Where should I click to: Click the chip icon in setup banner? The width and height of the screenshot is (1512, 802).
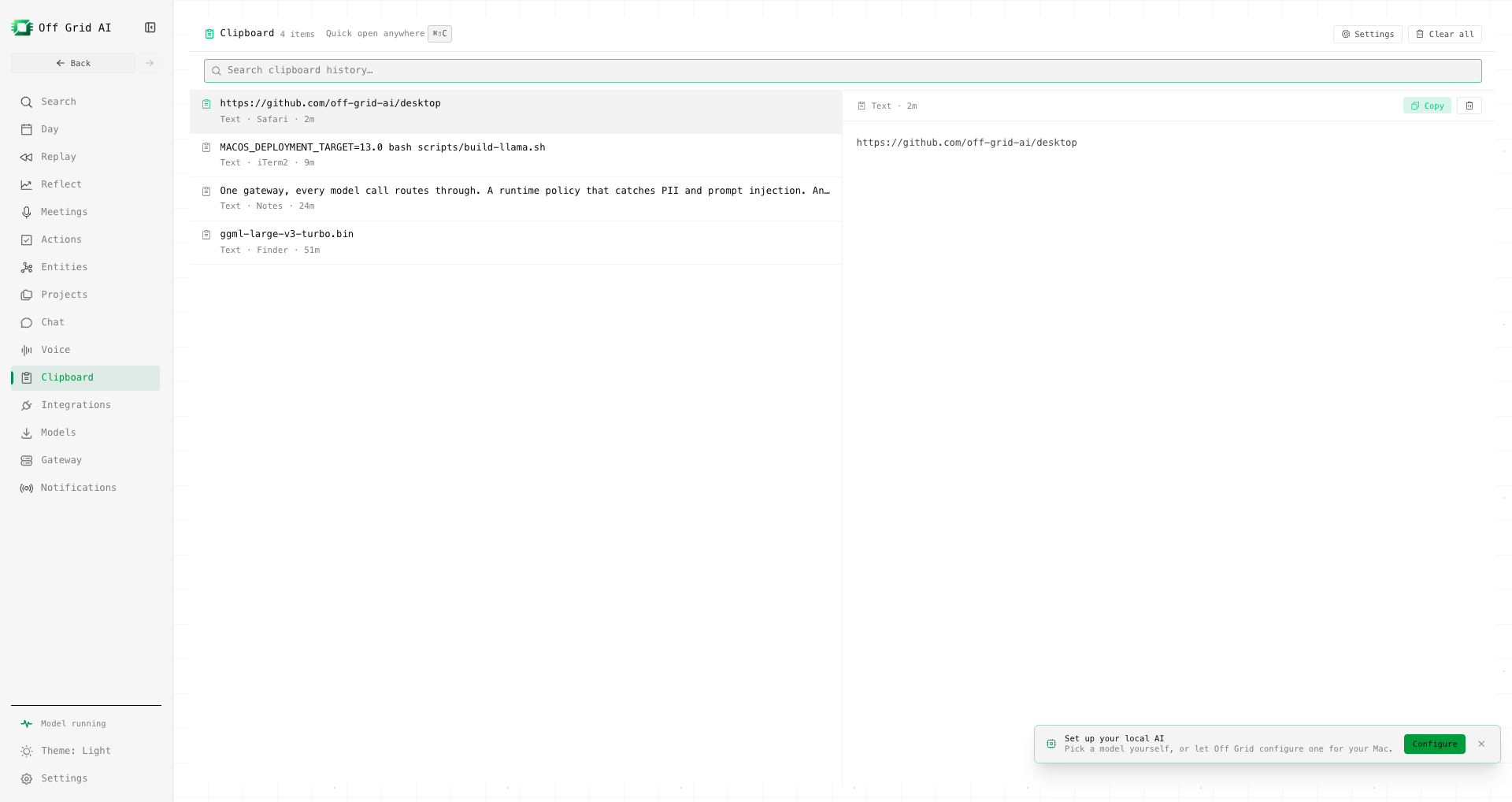tap(1051, 744)
